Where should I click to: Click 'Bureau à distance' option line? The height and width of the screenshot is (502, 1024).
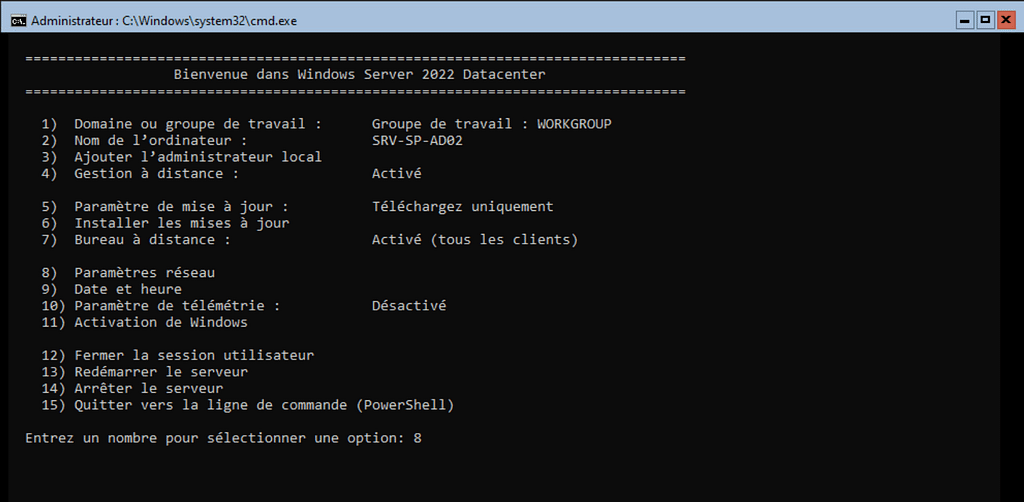pyautogui.click(x=152, y=240)
